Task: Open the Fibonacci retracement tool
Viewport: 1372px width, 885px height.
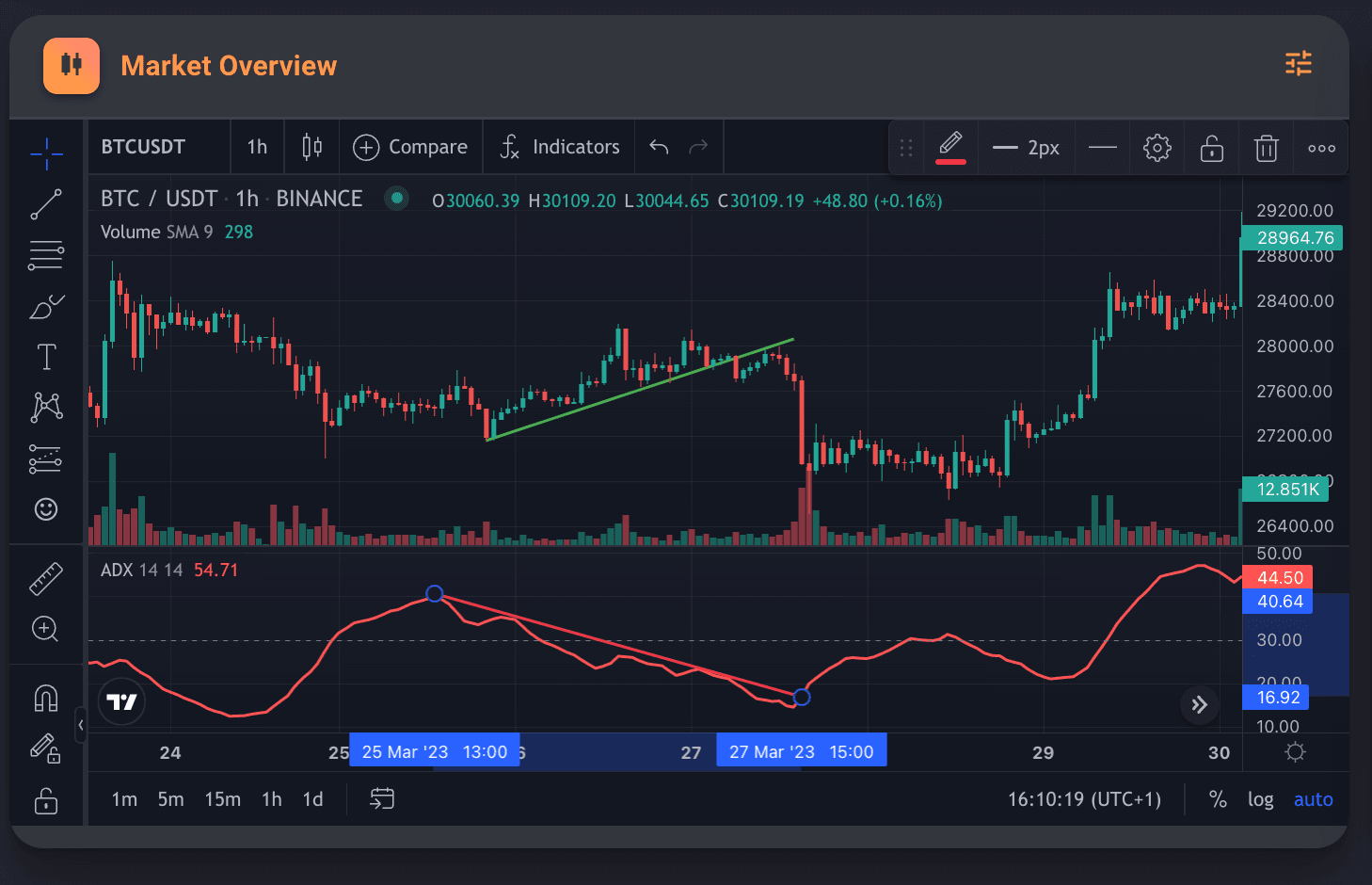Action: click(46, 255)
